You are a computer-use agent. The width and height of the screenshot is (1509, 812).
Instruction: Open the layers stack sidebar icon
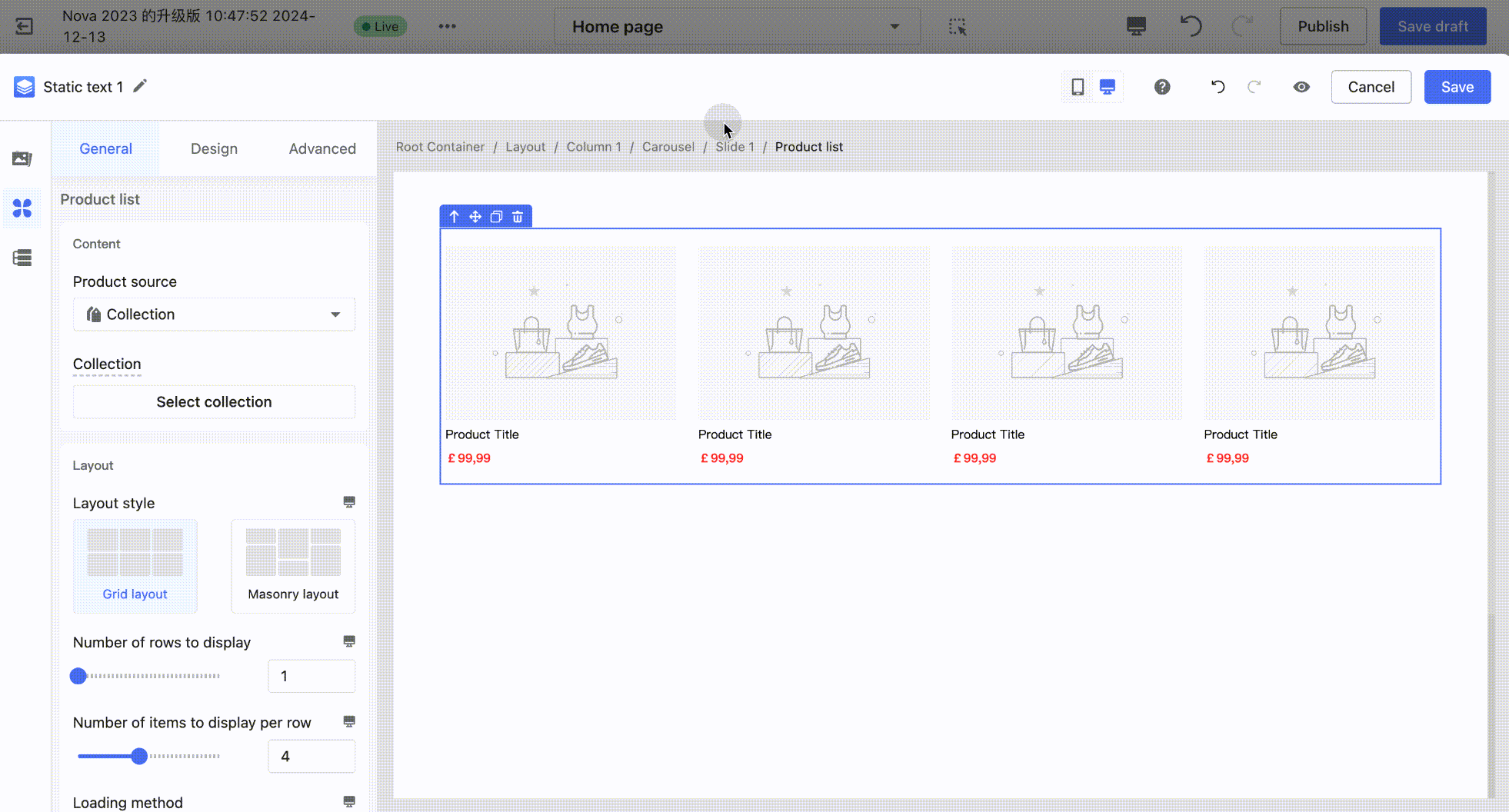pyautogui.click(x=22, y=258)
